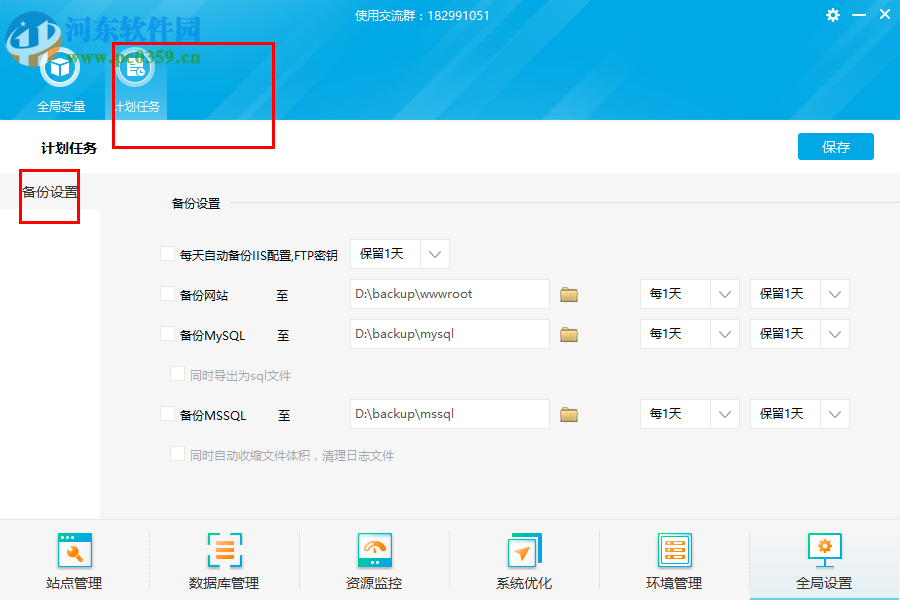Click the 备份设置 section heading
This screenshot has height=600, width=900.
(196, 203)
